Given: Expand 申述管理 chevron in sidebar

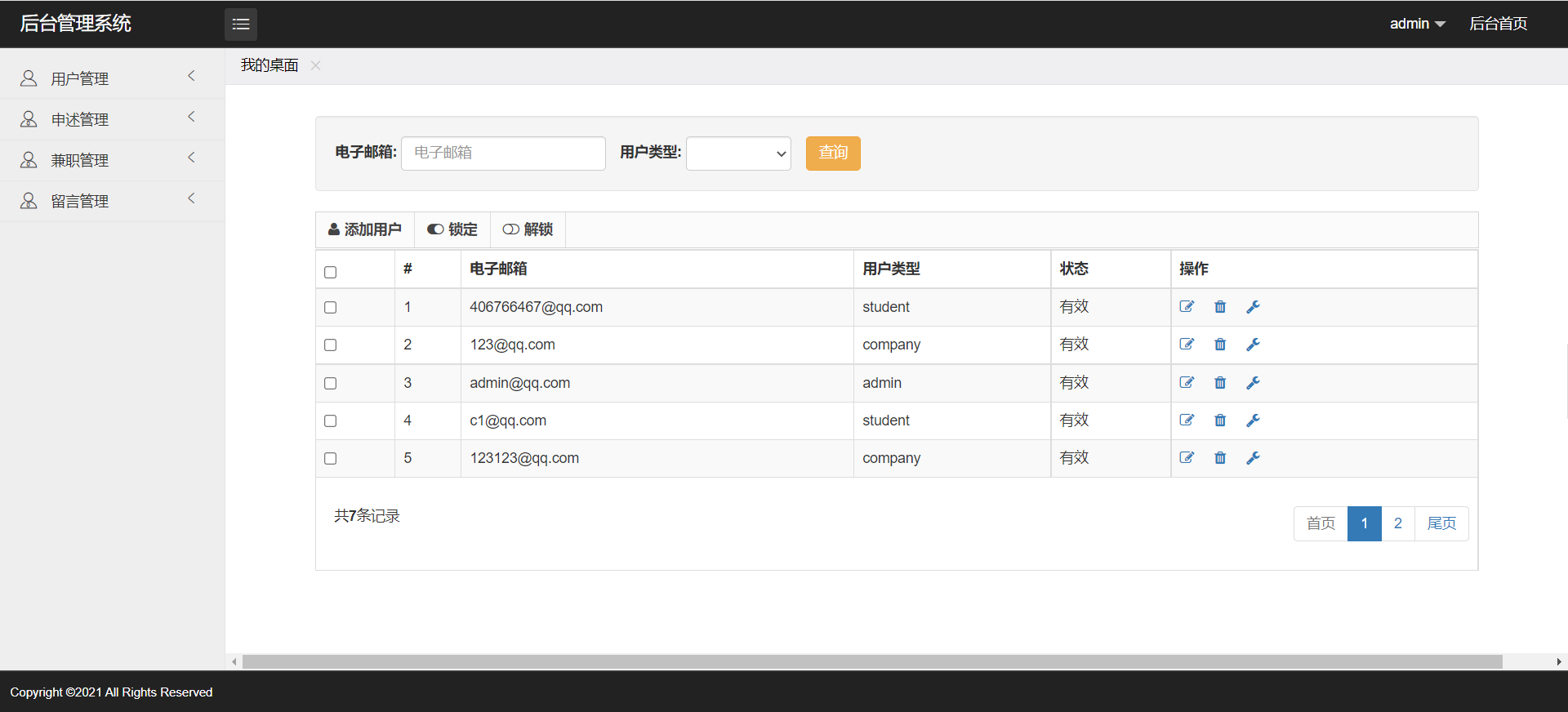Looking at the screenshot, I should click(x=191, y=117).
